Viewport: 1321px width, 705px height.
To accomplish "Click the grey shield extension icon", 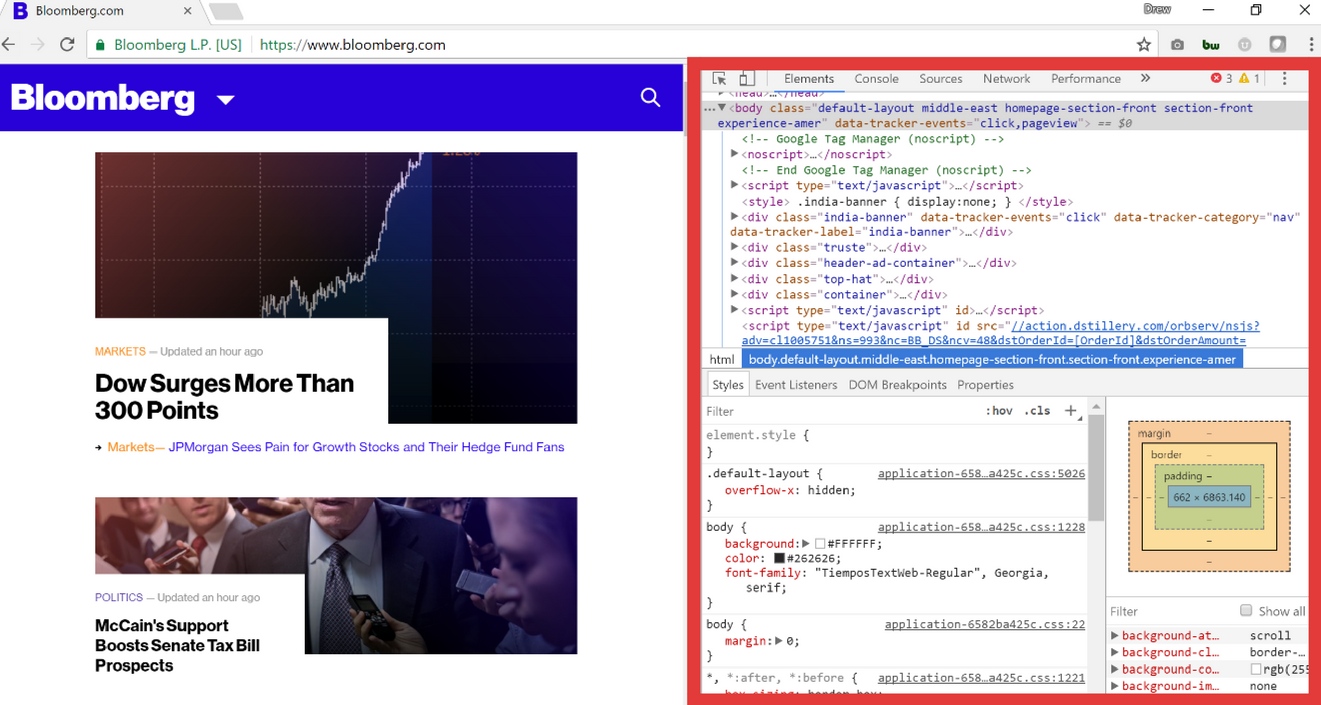I will [x=1245, y=45].
